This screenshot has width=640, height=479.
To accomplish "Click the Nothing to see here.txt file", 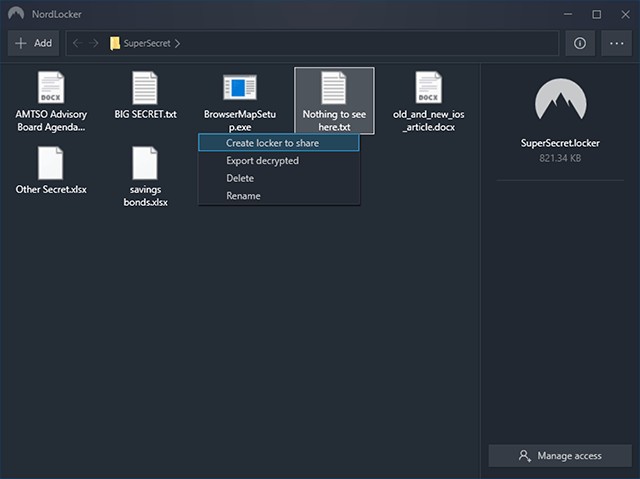I will [x=334, y=100].
